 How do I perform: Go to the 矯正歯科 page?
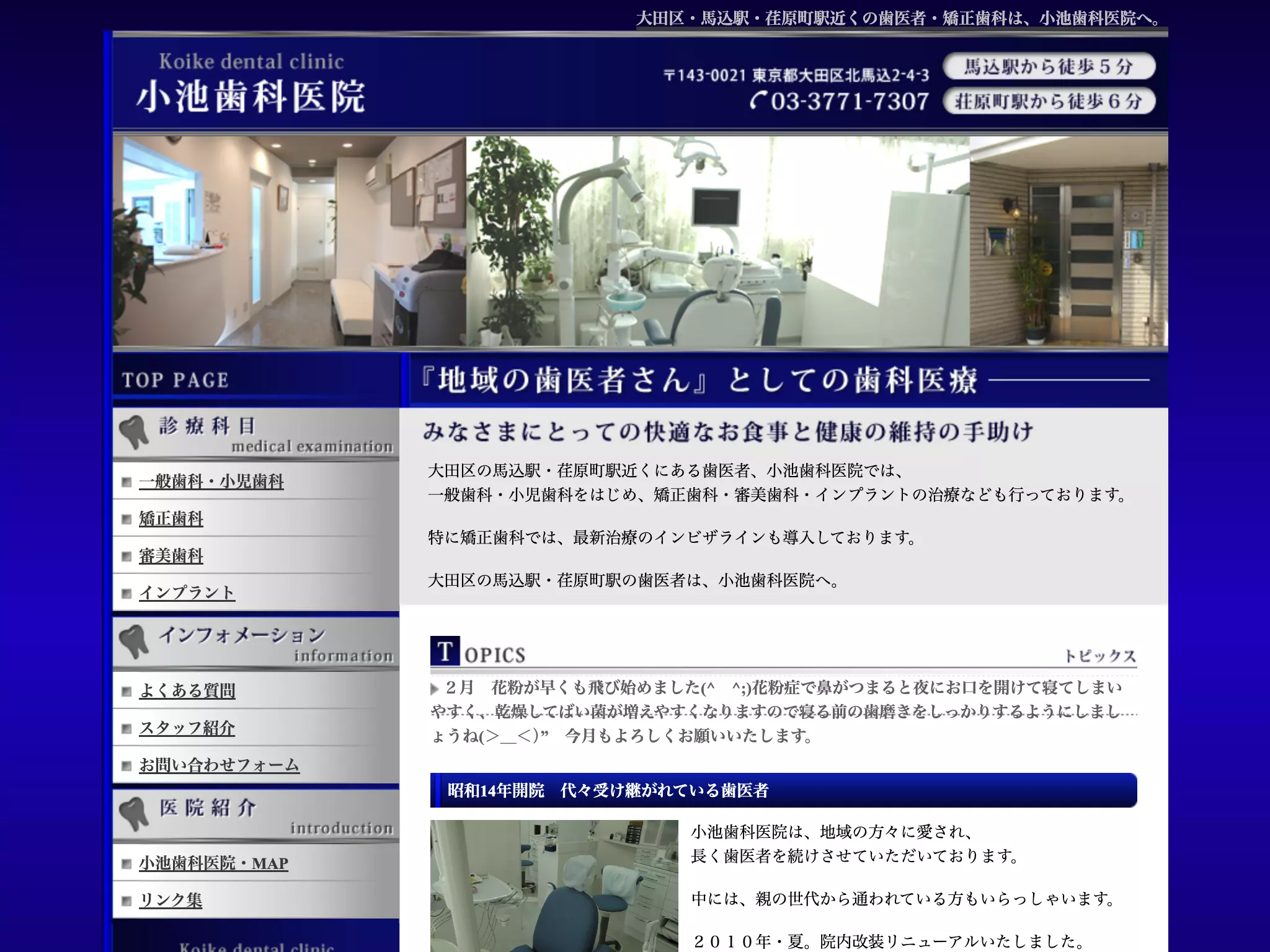171,519
